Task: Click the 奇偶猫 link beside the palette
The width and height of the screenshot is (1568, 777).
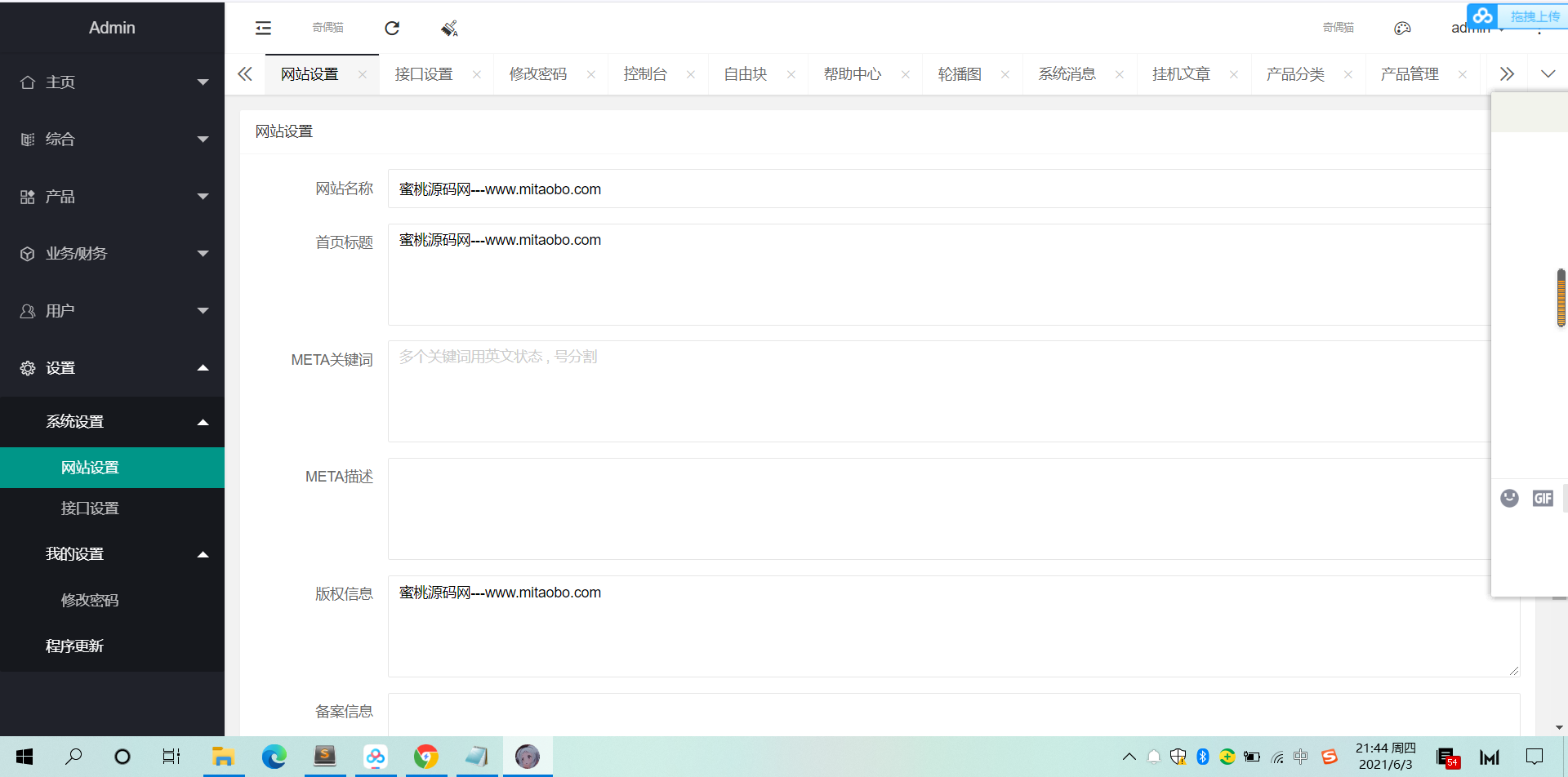Action: tap(1339, 28)
